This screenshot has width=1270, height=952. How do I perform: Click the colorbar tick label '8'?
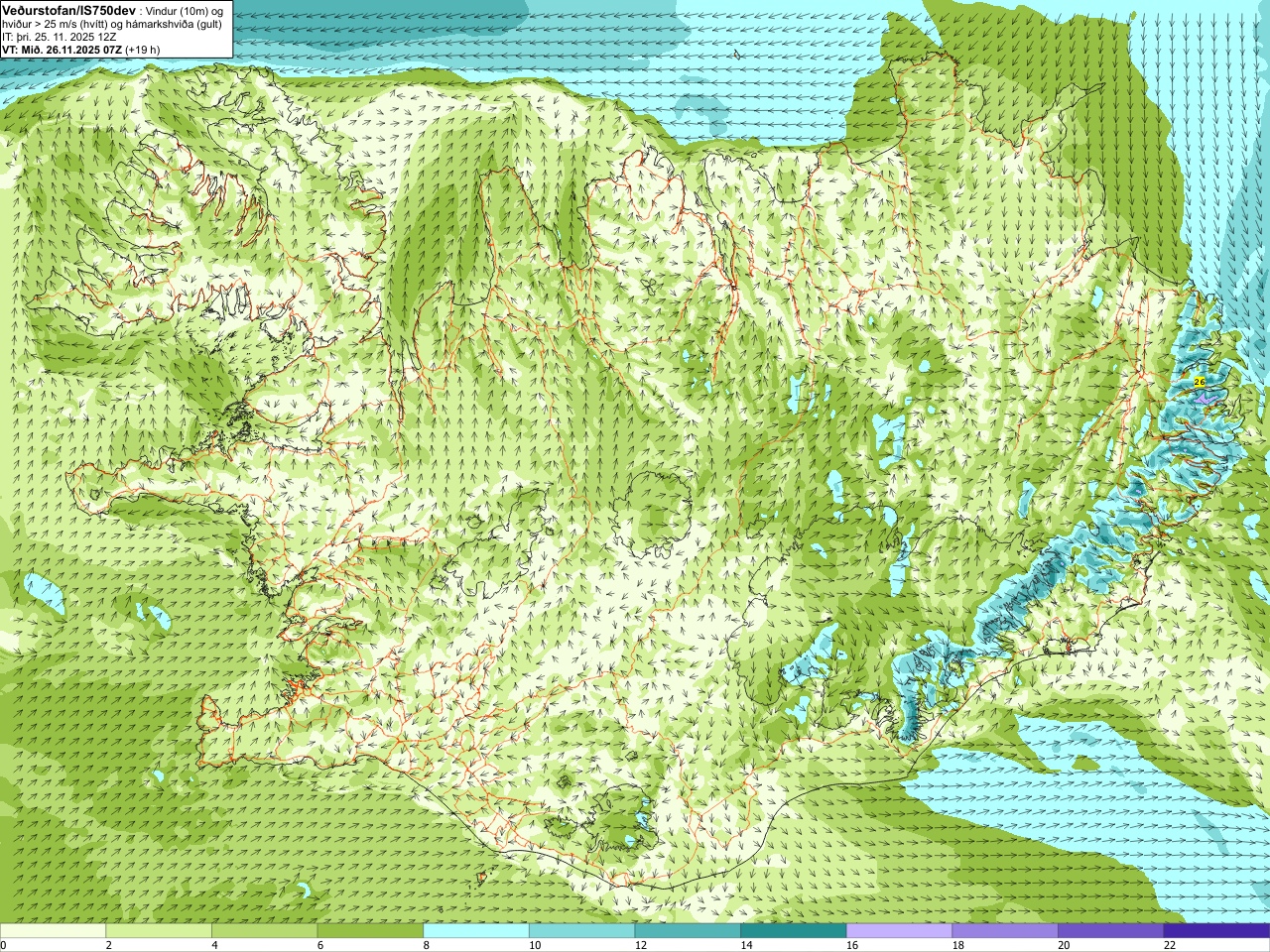click(426, 945)
